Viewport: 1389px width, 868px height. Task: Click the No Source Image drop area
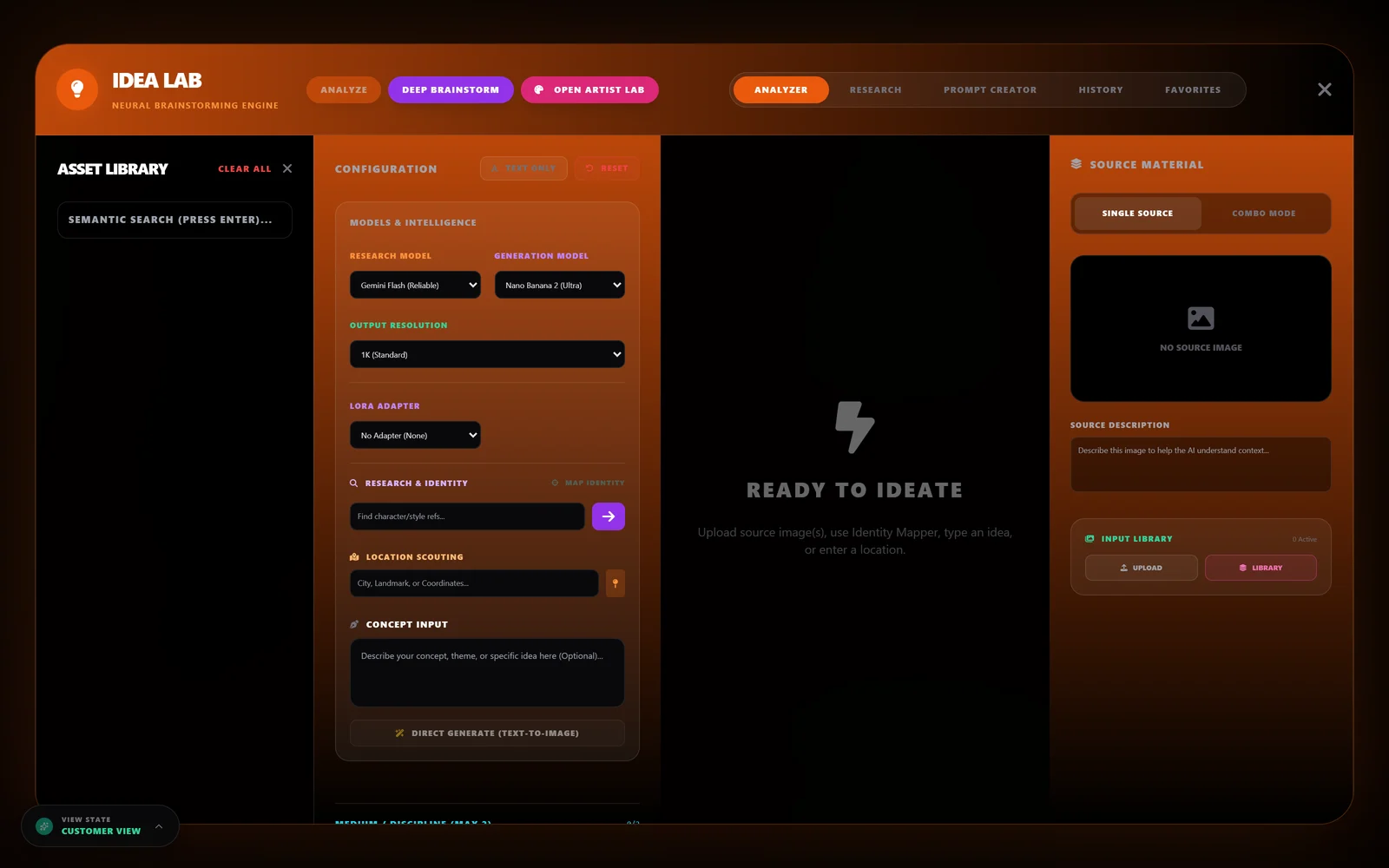pyautogui.click(x=1201, y=328)
